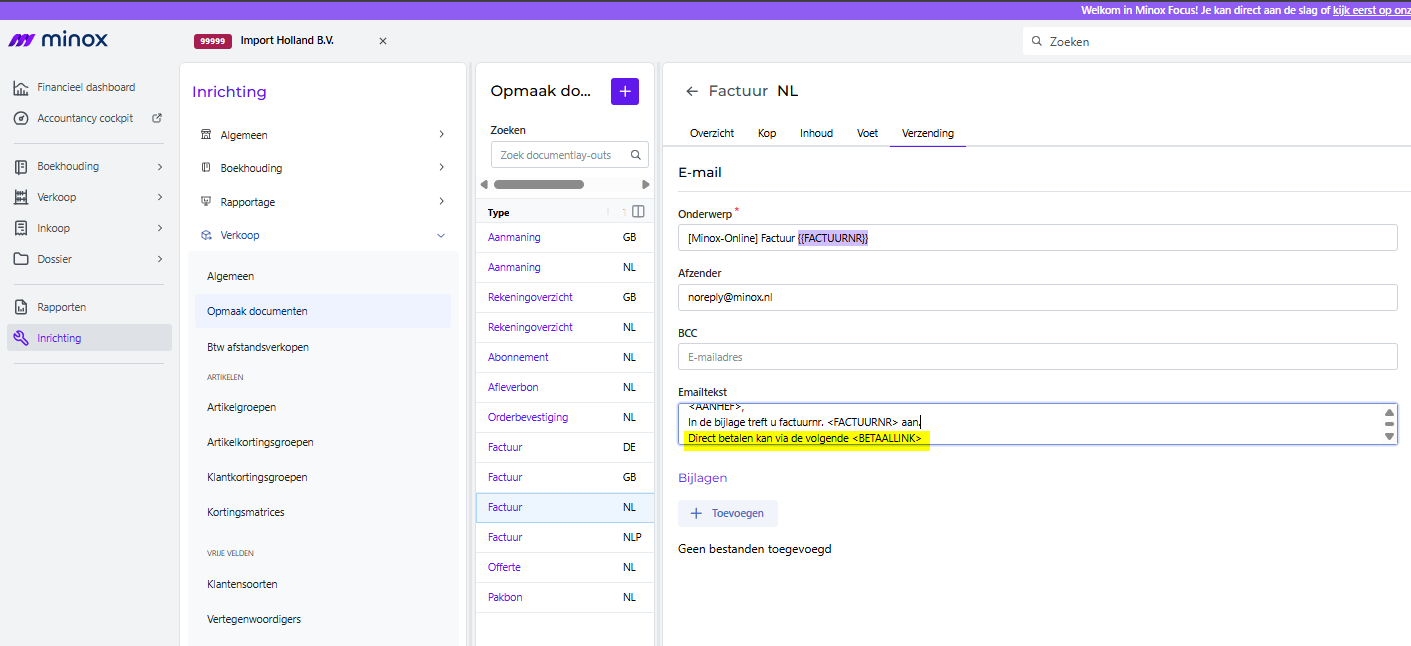Click the Algemeen building icon in Inrichting
Screen dimensions: 1411x646
[206, 135]
